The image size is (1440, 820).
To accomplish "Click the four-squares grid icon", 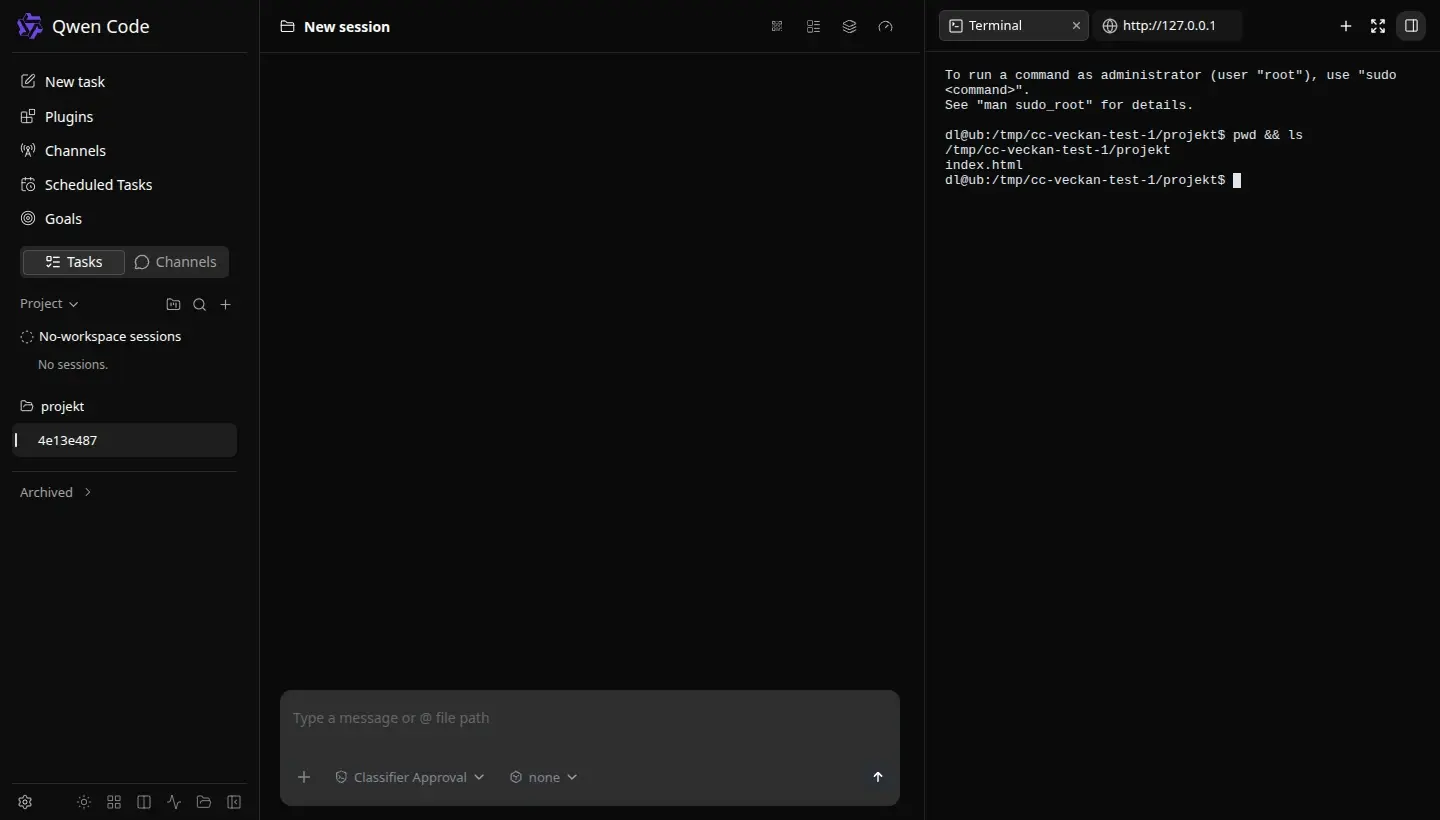I will (114, 802).
